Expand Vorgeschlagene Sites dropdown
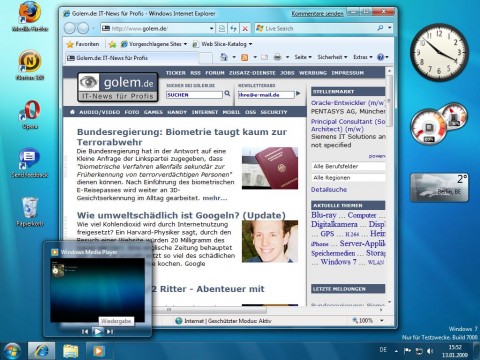 [185, 44]
